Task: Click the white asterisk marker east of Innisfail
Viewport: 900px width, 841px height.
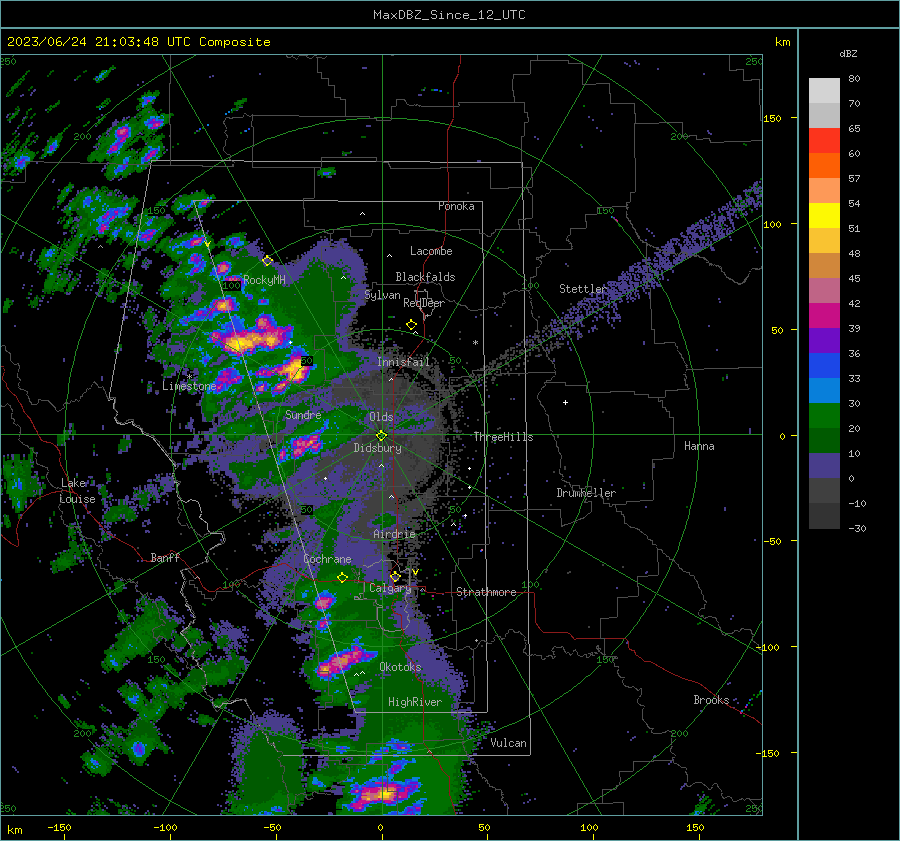Action: click(475, 343)
